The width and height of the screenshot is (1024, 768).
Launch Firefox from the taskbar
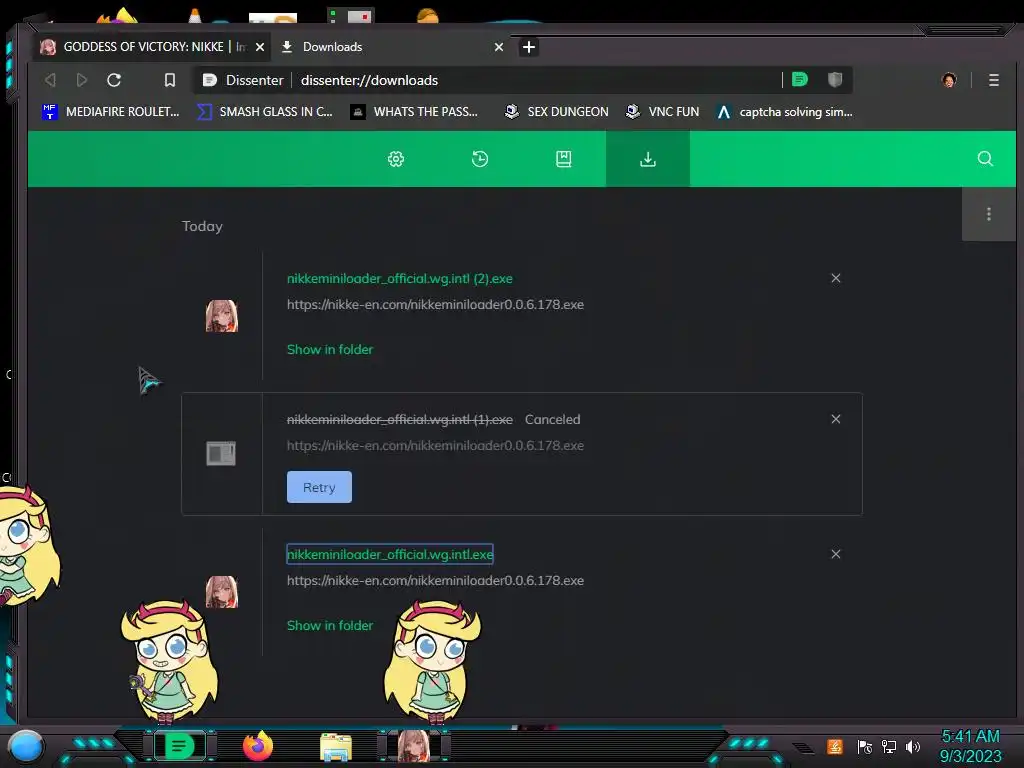coord(258,746)
